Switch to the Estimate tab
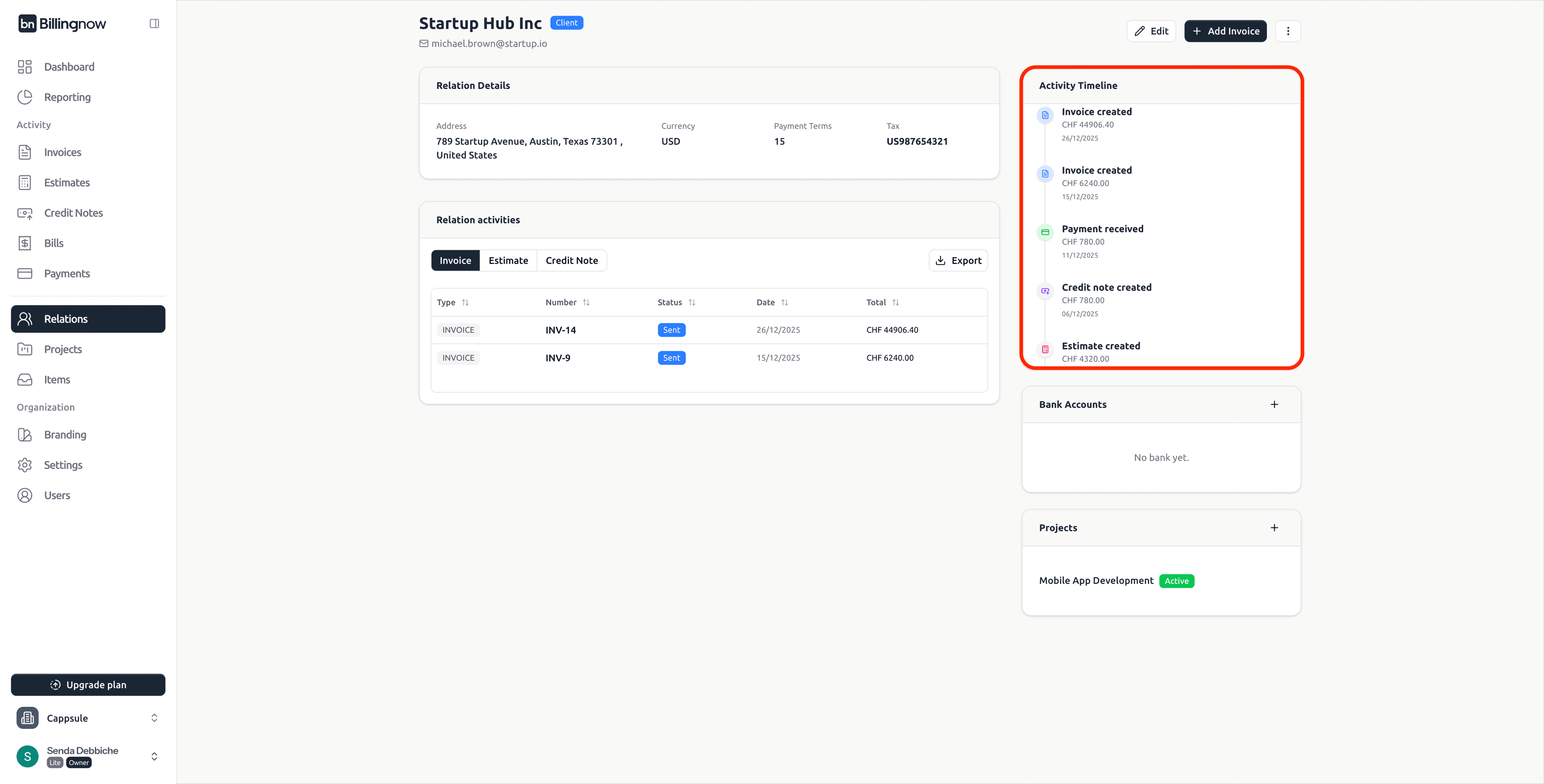This screenshot has height=784, width=1544. coord(508,260)
